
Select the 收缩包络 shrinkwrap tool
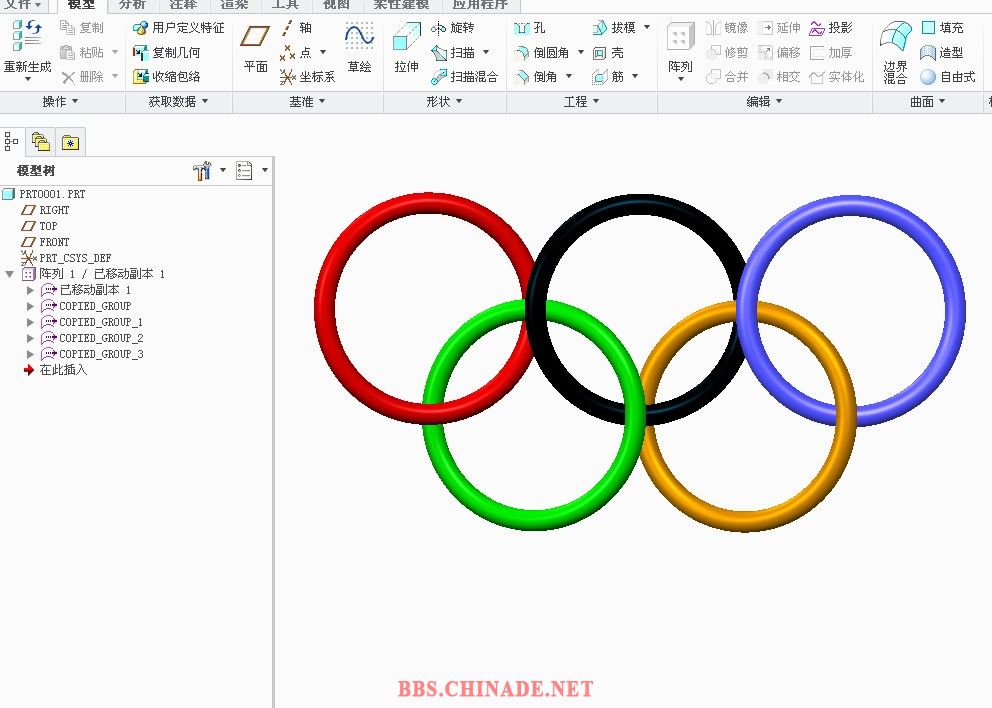[x=166, y=77]
